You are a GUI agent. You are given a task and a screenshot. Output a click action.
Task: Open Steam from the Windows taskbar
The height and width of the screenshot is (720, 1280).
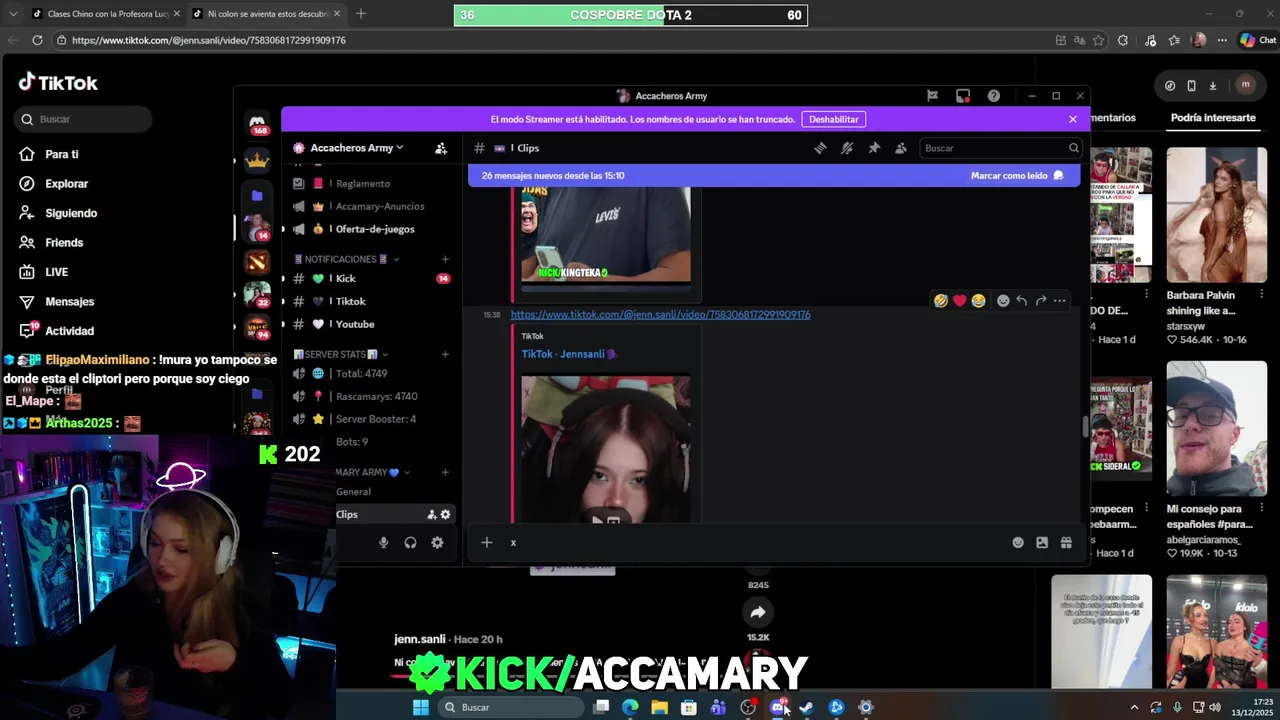click(806, 707)
